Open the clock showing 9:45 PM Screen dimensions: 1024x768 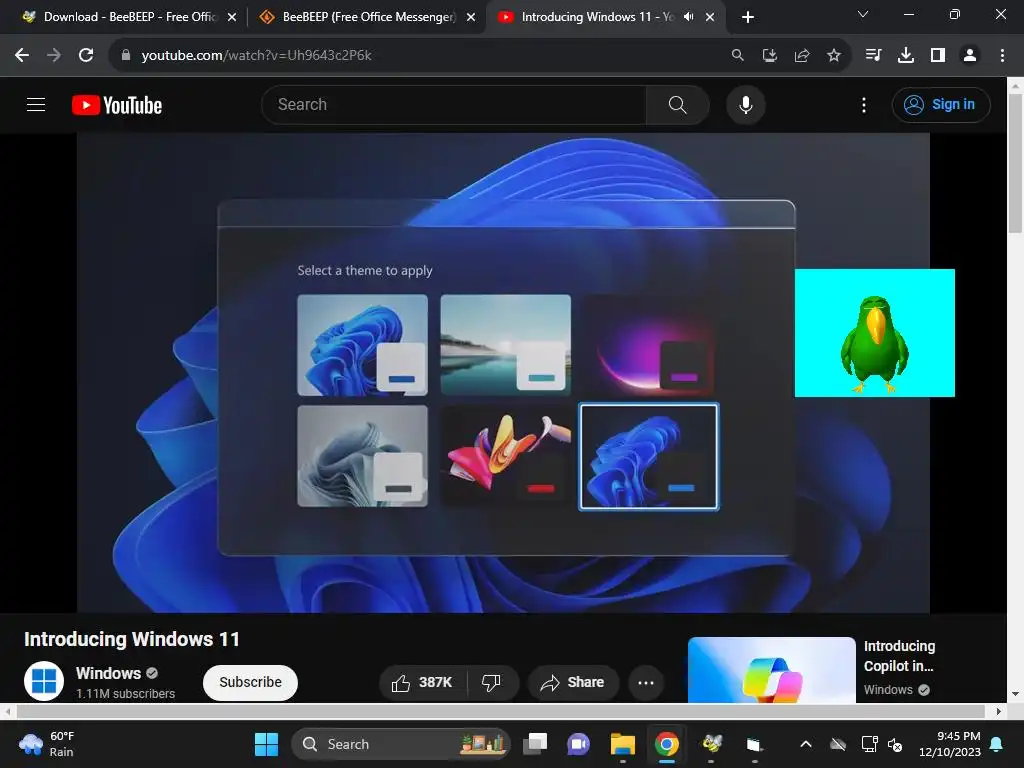click(950, 744)
